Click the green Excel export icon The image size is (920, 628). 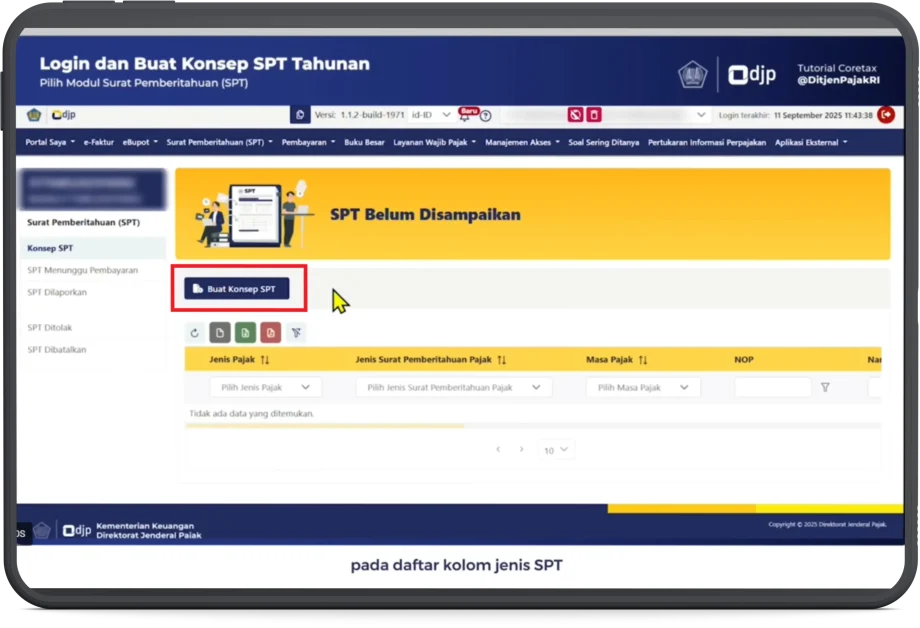point(245,333)
